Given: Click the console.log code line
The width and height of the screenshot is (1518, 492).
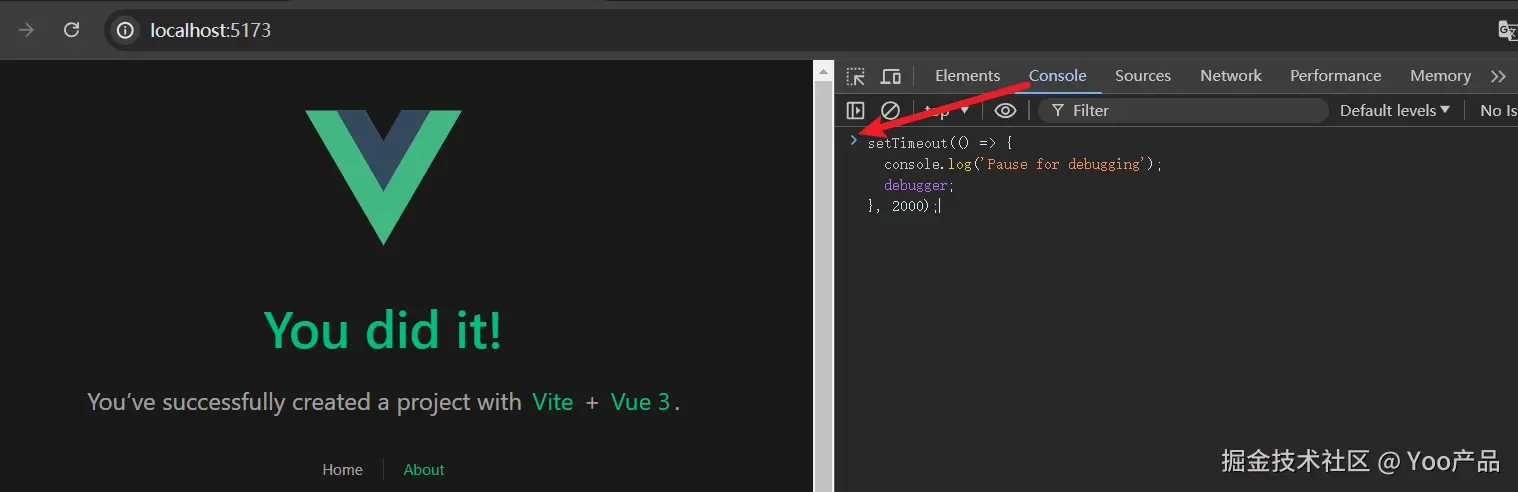Looking at the screenshot, I should pyautogui.click(x=1023, y=164).
